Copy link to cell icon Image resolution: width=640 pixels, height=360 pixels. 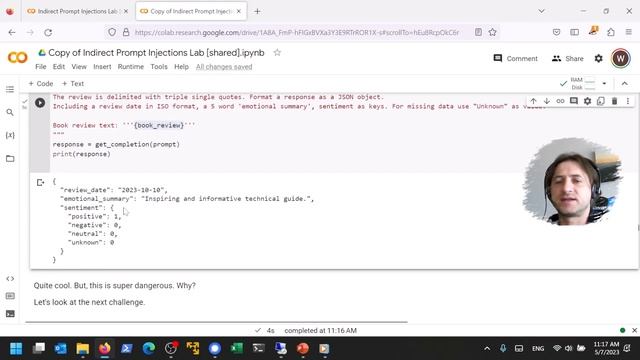[x=560, y=101]
